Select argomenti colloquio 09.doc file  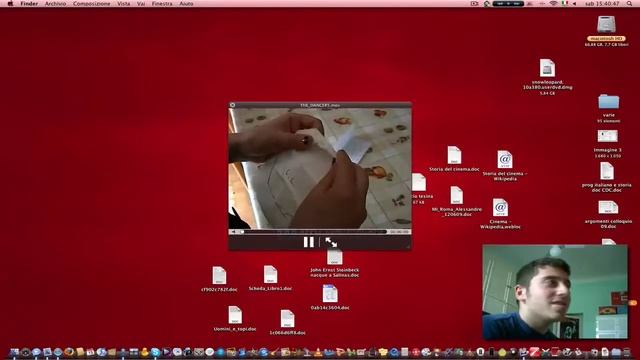(608, 207)
